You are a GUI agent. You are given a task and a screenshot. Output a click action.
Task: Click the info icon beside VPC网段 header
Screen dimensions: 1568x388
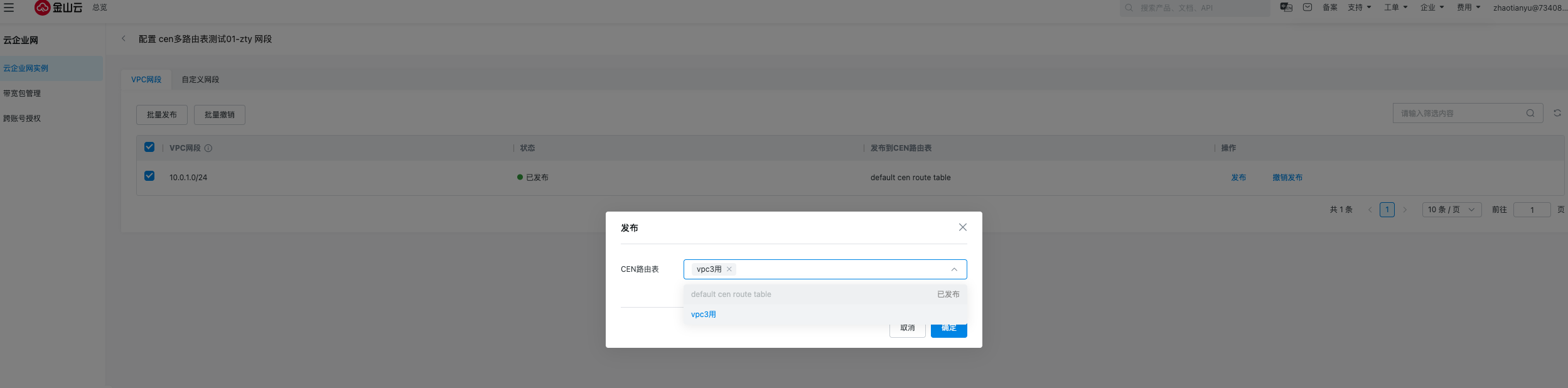click(x=208, y=148)
